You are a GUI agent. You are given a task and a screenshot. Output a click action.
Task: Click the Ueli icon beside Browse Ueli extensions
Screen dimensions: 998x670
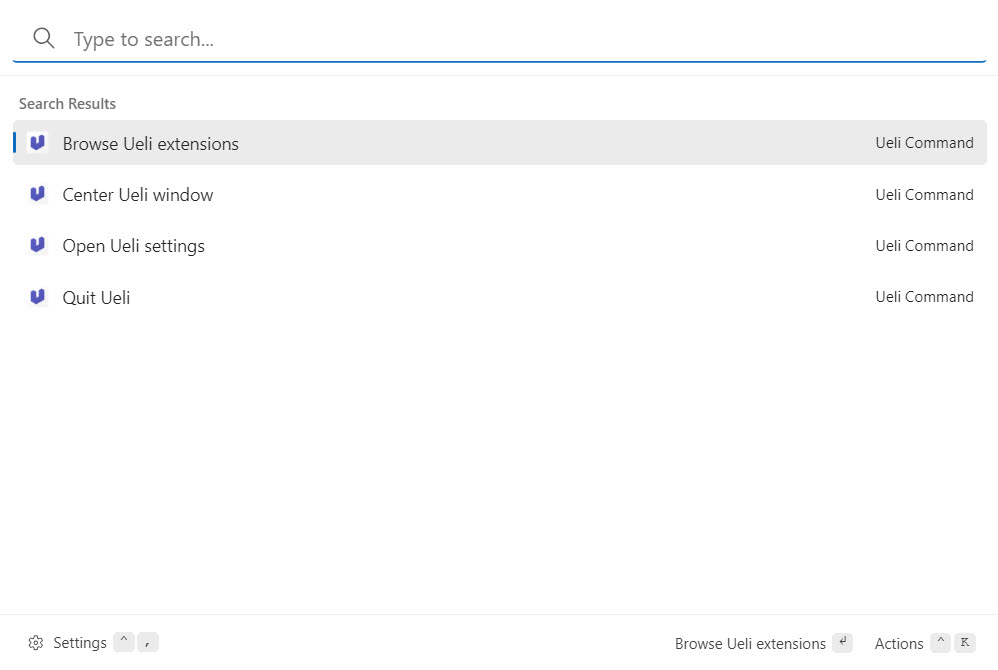[38, 143]
